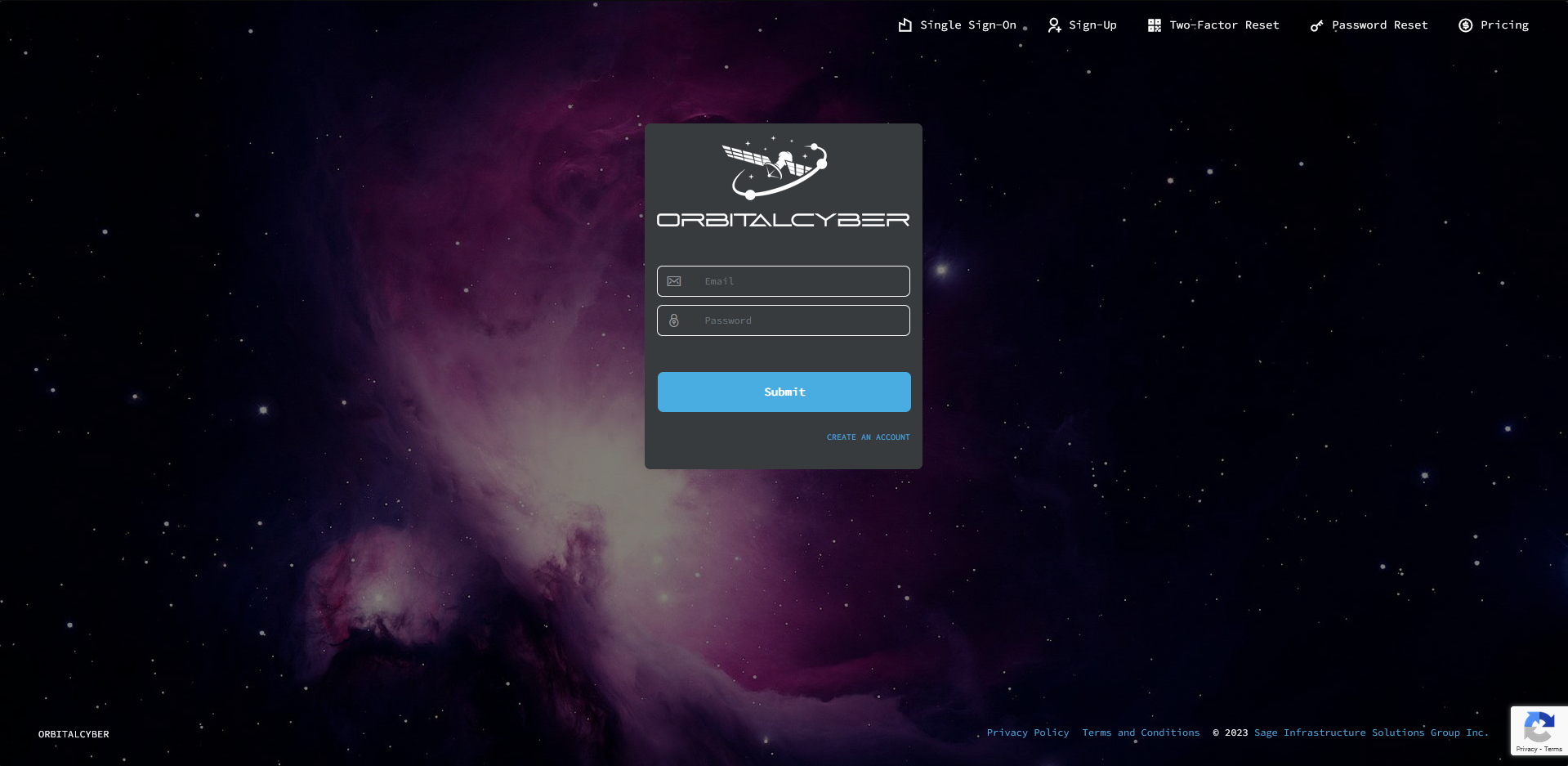The height and width of the screenshot is (766, 1568).
Task: Click the ORBITALCYBER wordmark in login card
Action: (x=784, y=220)
